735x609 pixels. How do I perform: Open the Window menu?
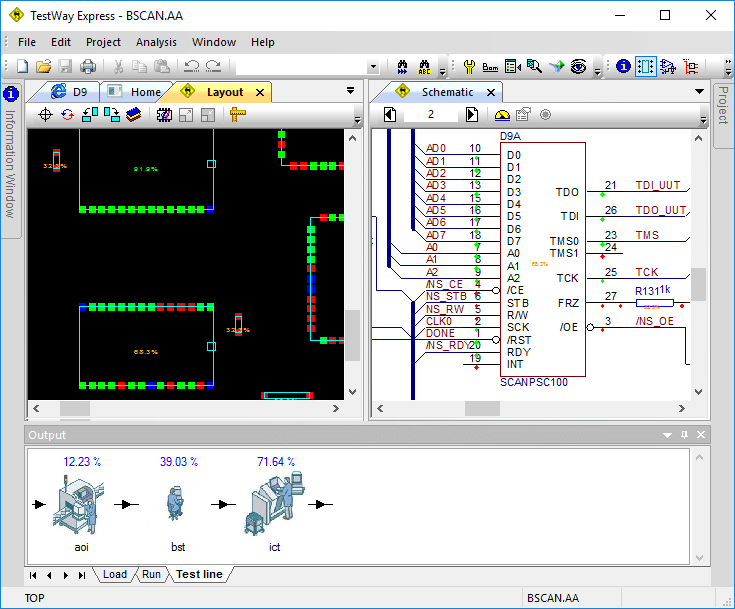point(214,42)
